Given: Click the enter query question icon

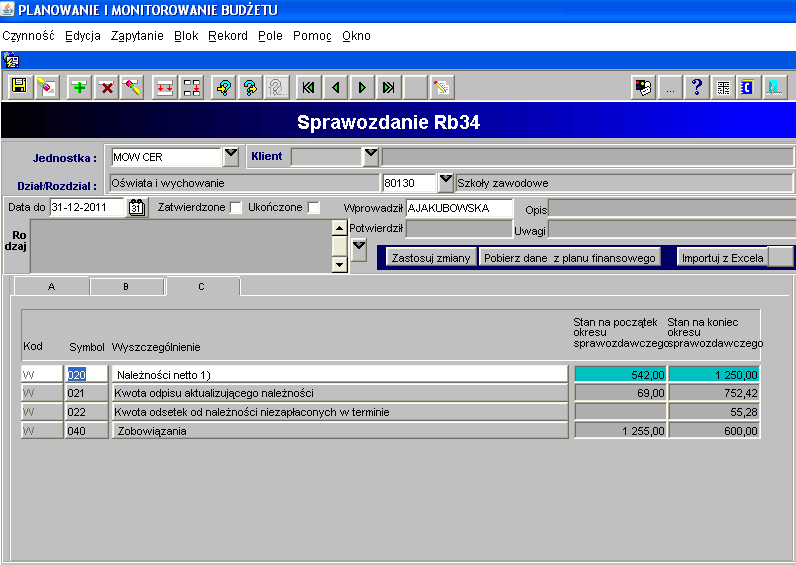Looking at the screenshot, I should pyautogui.click(x=224, y=87).
